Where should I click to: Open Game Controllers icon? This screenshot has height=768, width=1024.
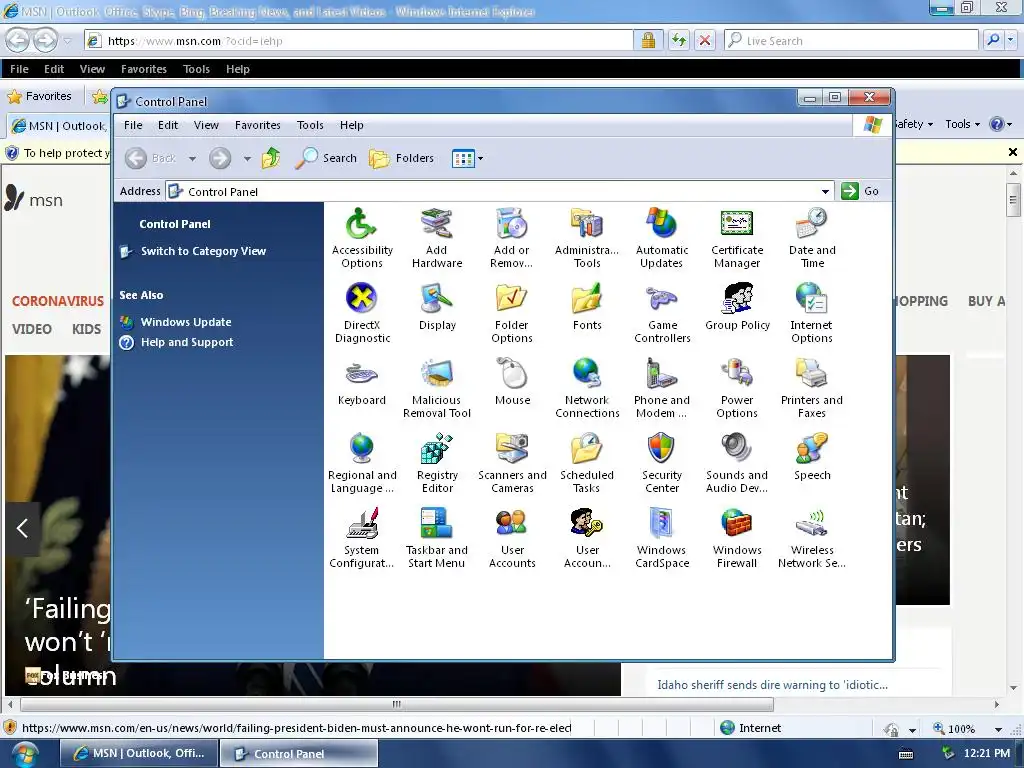(x=662, y=313)
